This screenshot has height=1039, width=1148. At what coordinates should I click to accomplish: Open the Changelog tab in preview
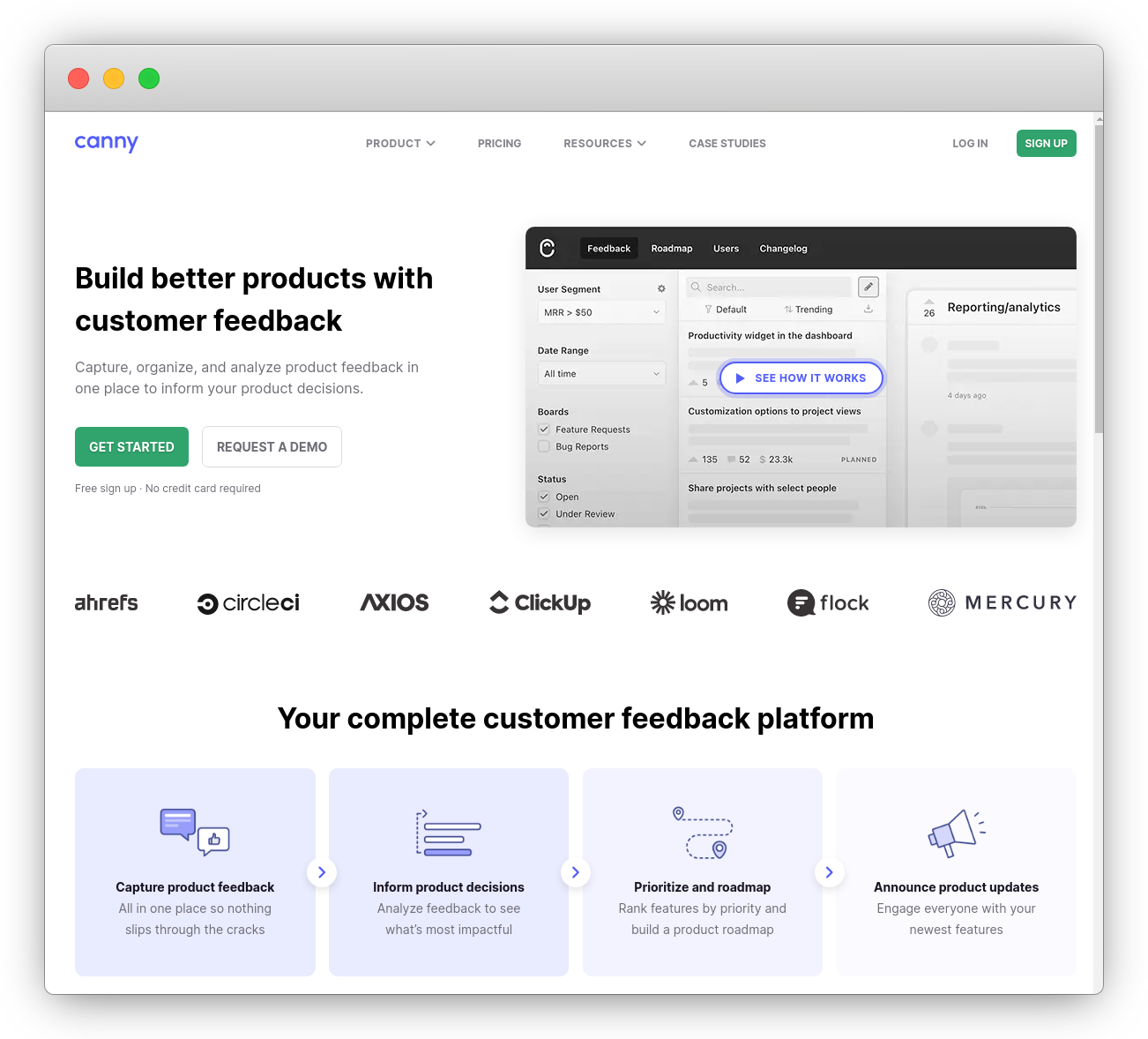point(783,249)
